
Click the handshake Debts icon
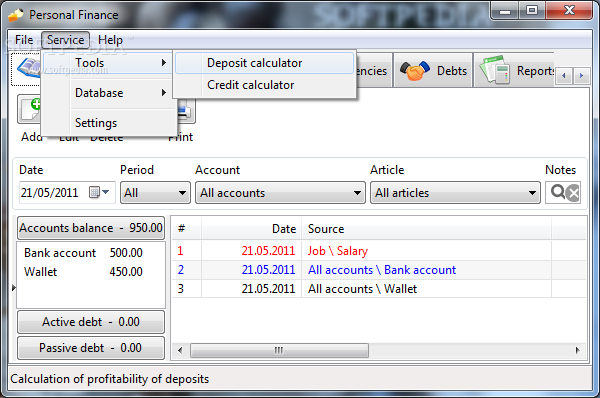point(414,71)
